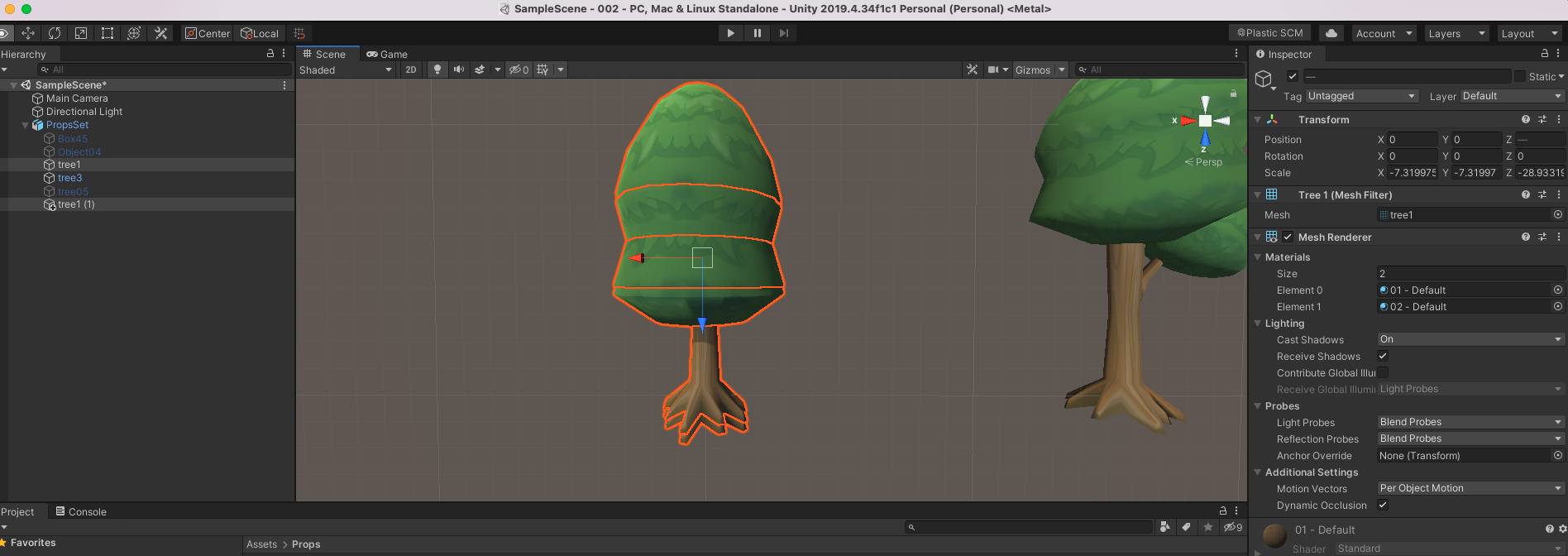
Task: Select the Scale tool
Action: (x=81, y=33)
